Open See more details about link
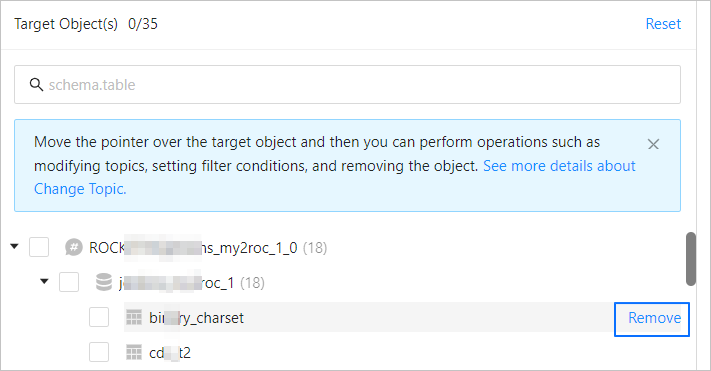The height and width of the screenshot is (371, 711). pos(559,166)
